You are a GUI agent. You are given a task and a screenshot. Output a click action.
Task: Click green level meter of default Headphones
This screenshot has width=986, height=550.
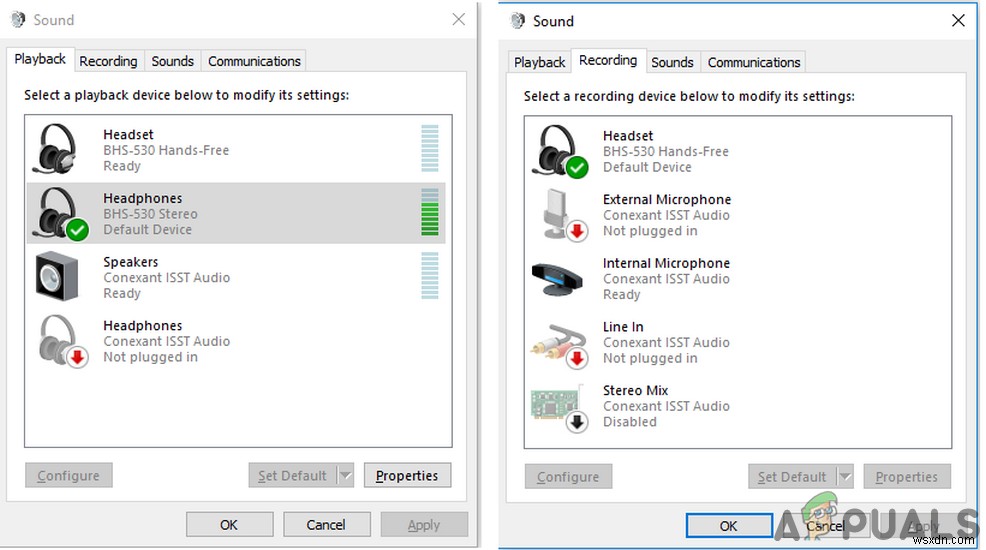[430, 212]
